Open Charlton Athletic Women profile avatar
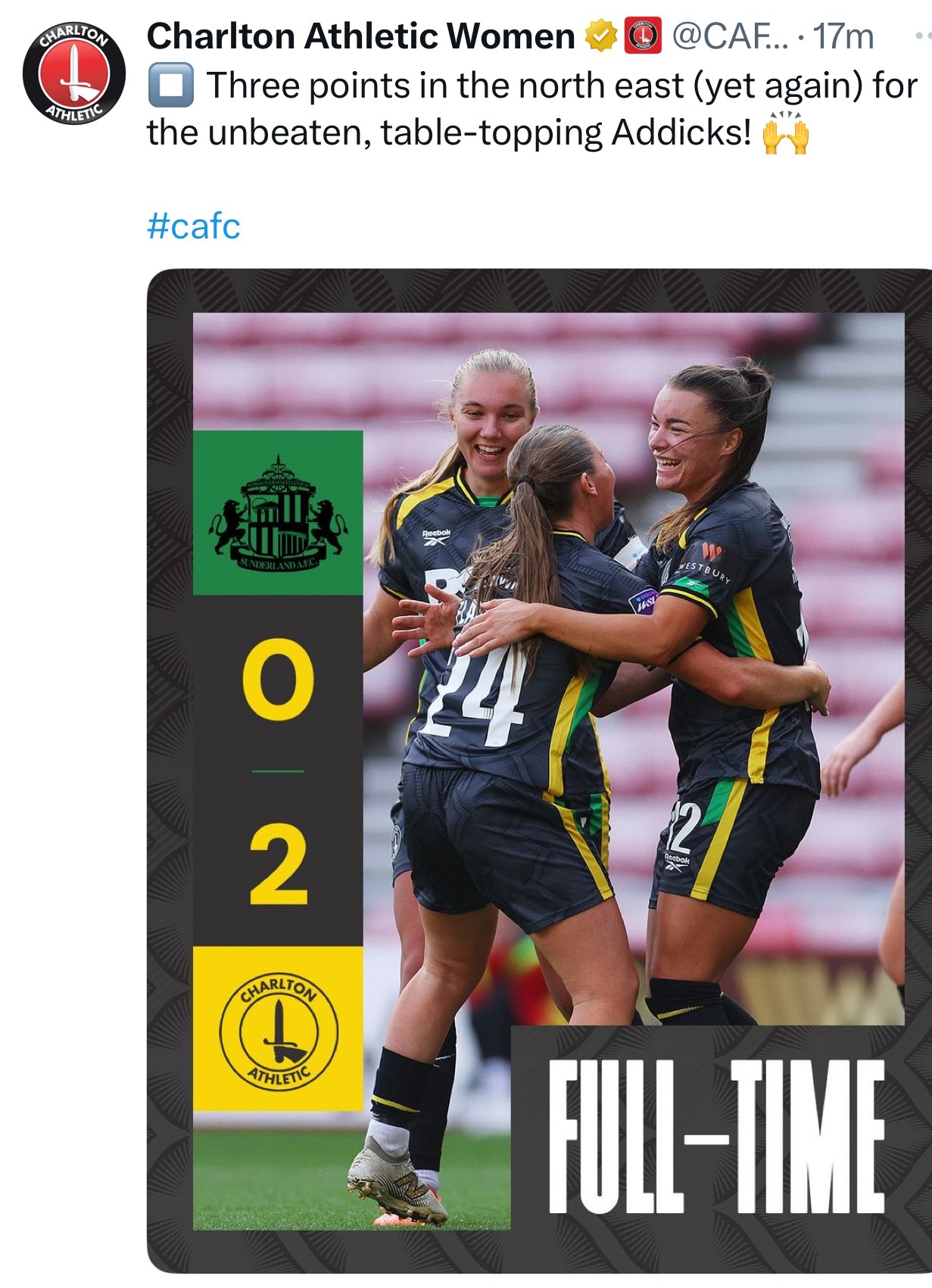932x1288 pixels. (x=73, y=73)
